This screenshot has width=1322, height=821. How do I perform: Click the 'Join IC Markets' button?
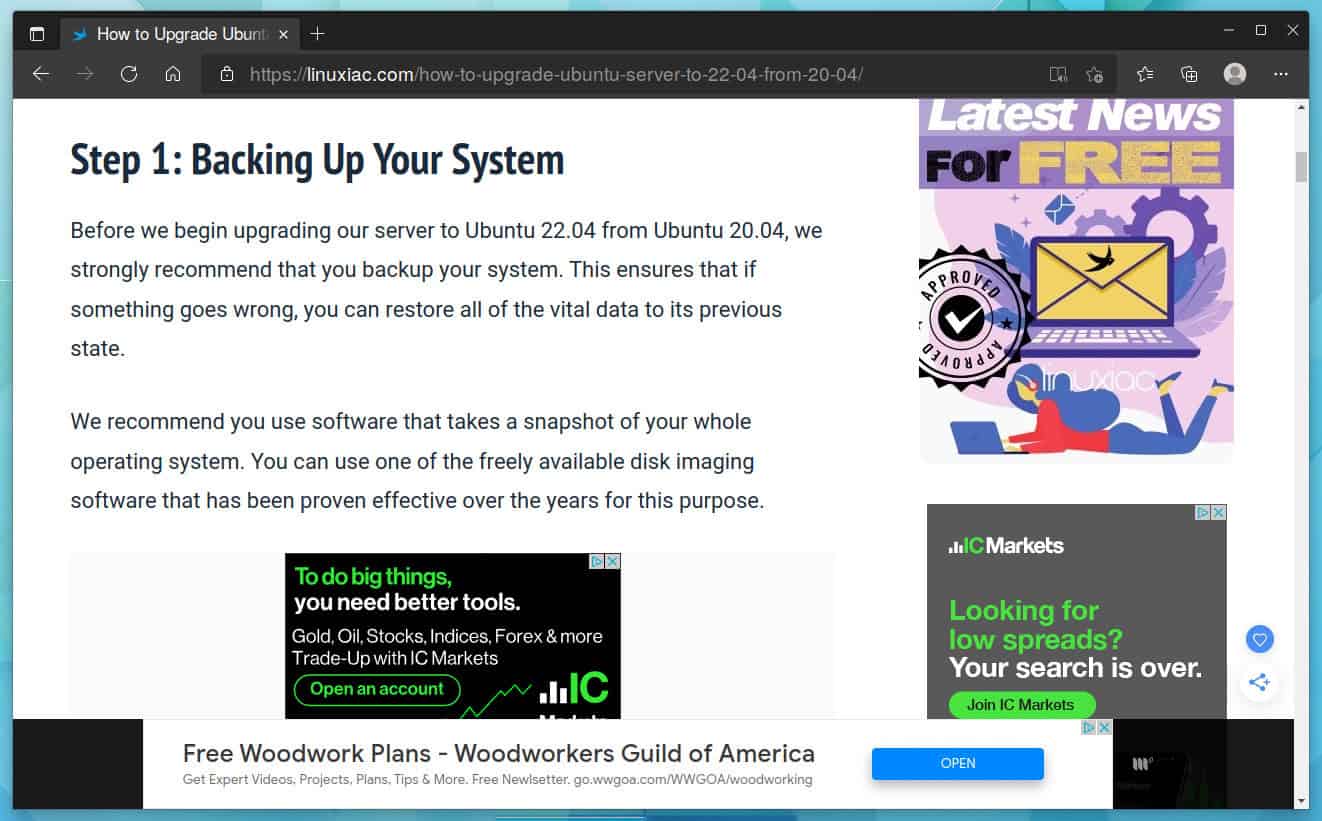click(x=1021, y=705)
